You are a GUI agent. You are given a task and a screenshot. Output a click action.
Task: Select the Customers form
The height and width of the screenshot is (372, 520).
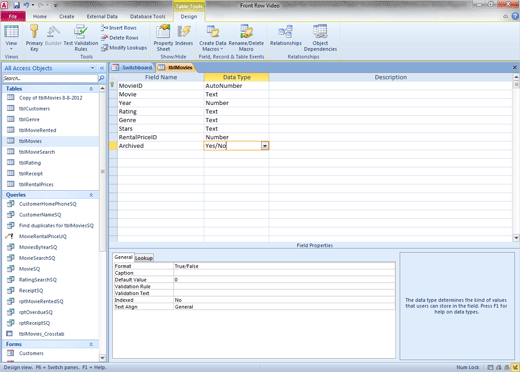pyautogui.click(x=31, y=353)
